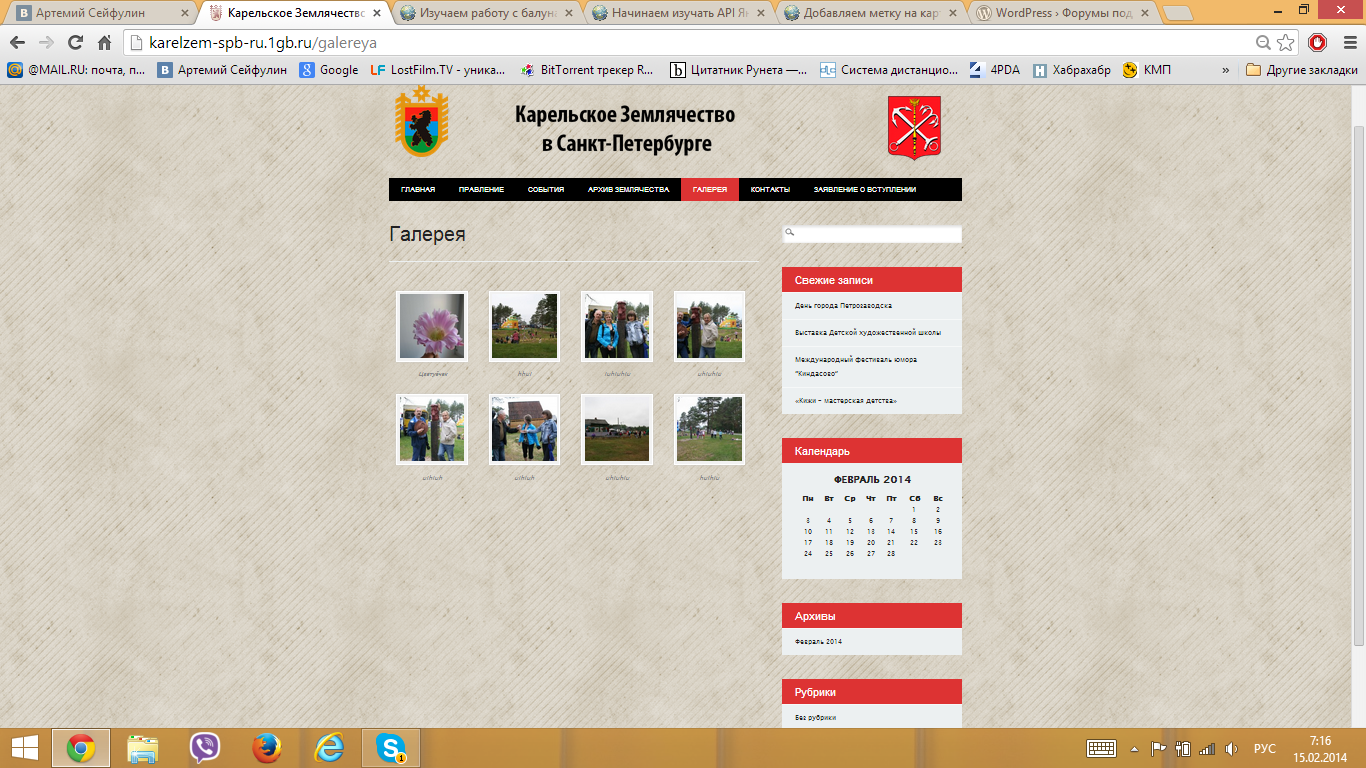Viewport: 1366px width, 768px height.
Task: Show hidden system tray icons arrow
Action: pyautogui.click(x=1134, y=748)
